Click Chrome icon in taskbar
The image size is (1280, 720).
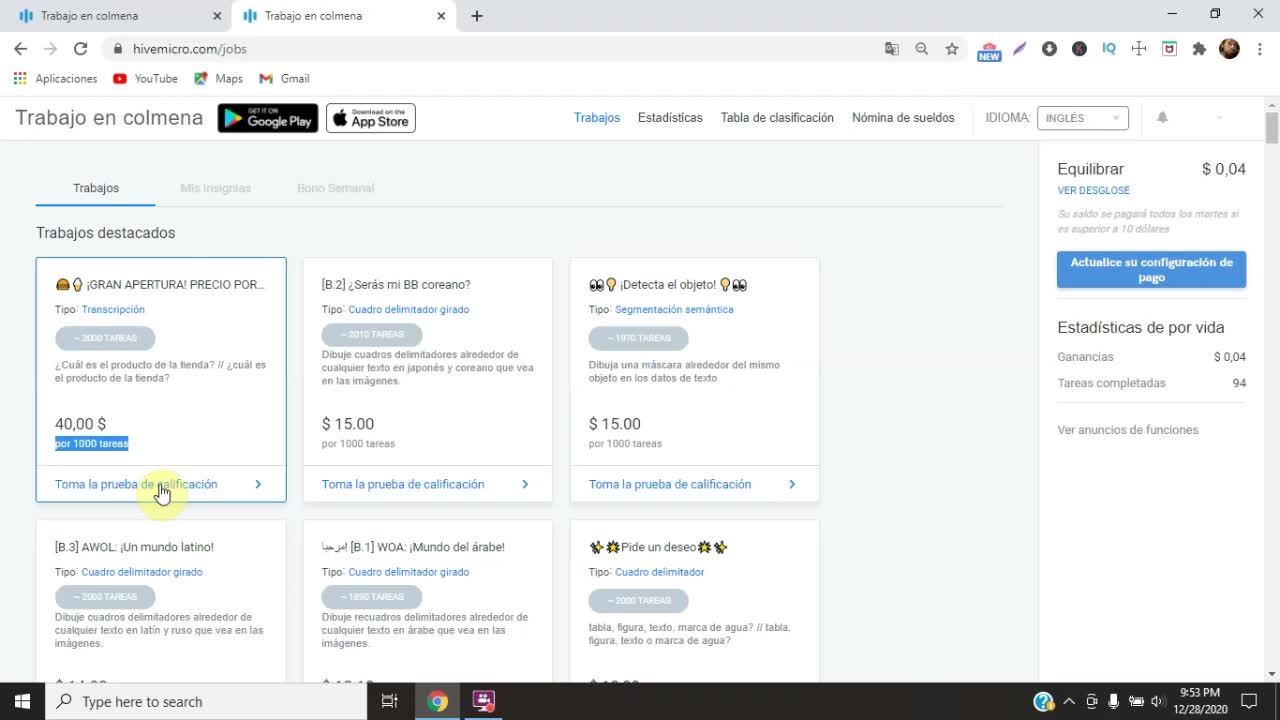[437, 701]
